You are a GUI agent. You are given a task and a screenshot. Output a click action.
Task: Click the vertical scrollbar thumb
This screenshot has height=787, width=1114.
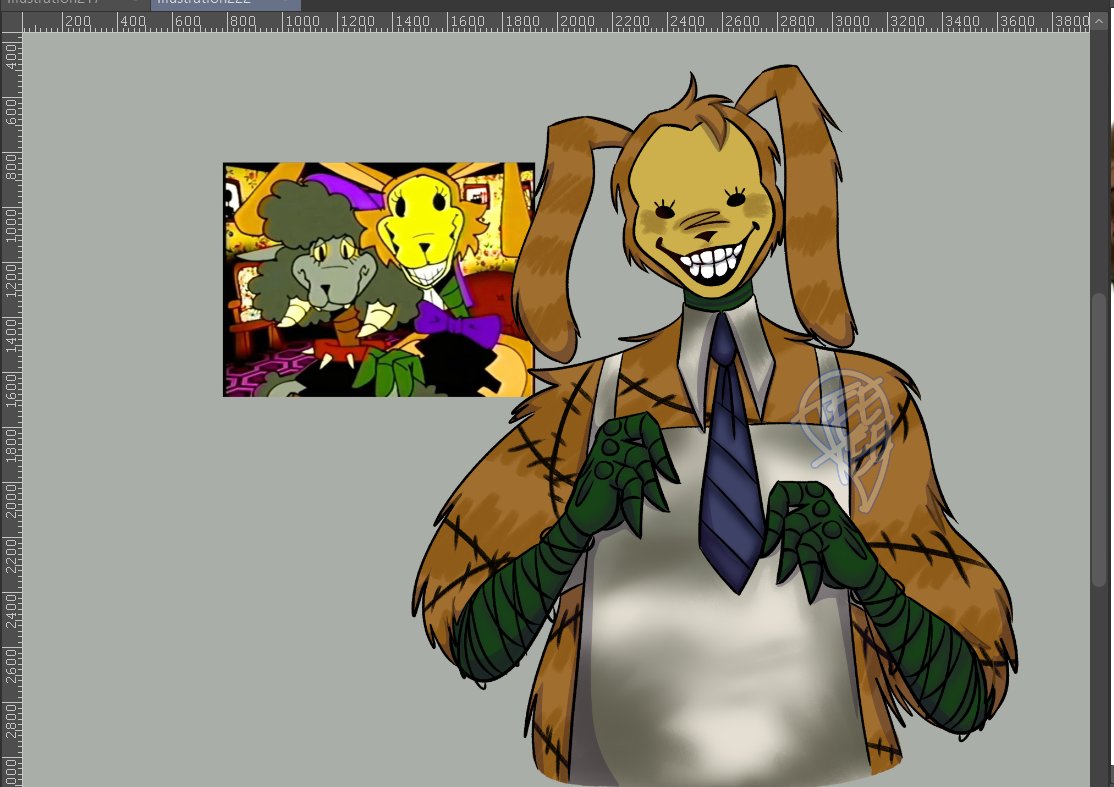pos(1099,439)
